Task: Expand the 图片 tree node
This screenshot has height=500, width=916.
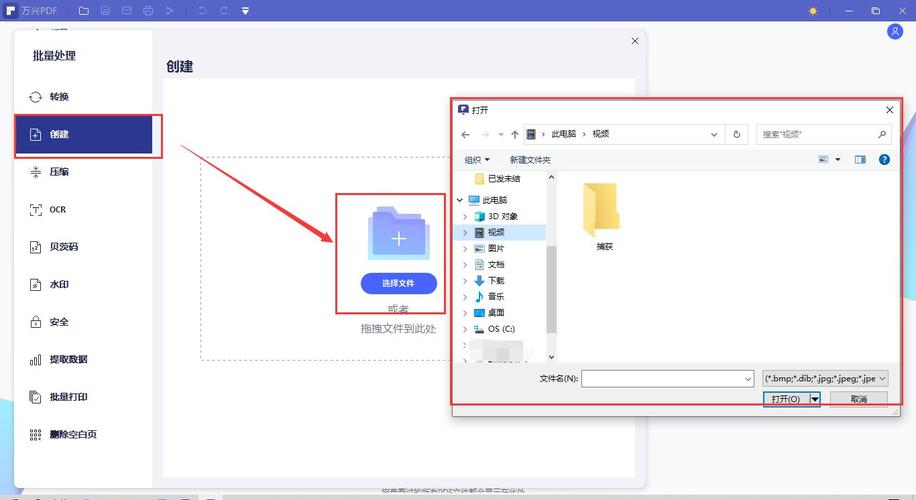Action: pos(465,249)
